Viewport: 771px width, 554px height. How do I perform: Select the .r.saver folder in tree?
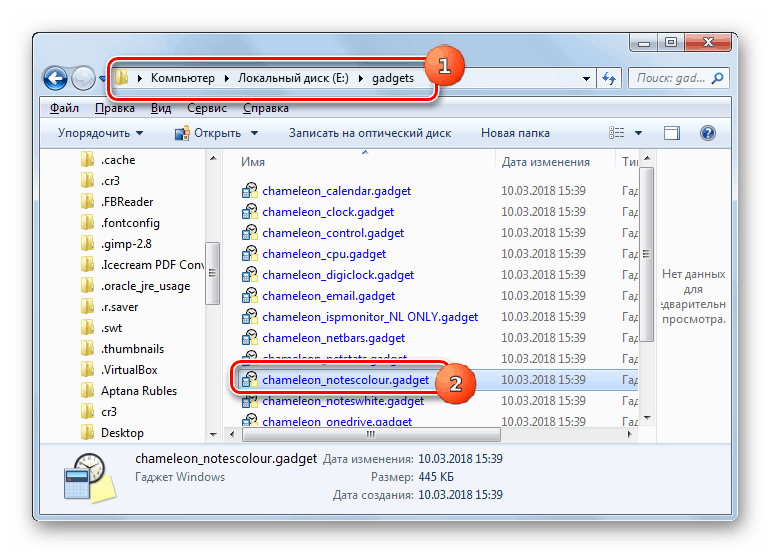coord(119,307)
